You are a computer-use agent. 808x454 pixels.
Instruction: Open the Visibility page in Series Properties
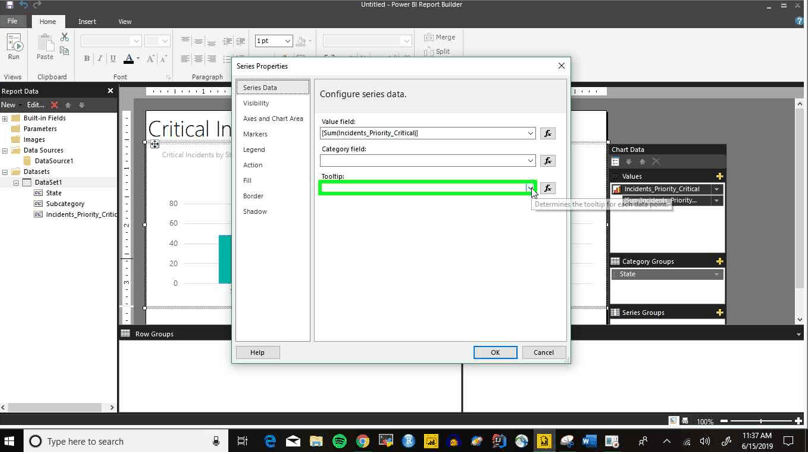256,103
